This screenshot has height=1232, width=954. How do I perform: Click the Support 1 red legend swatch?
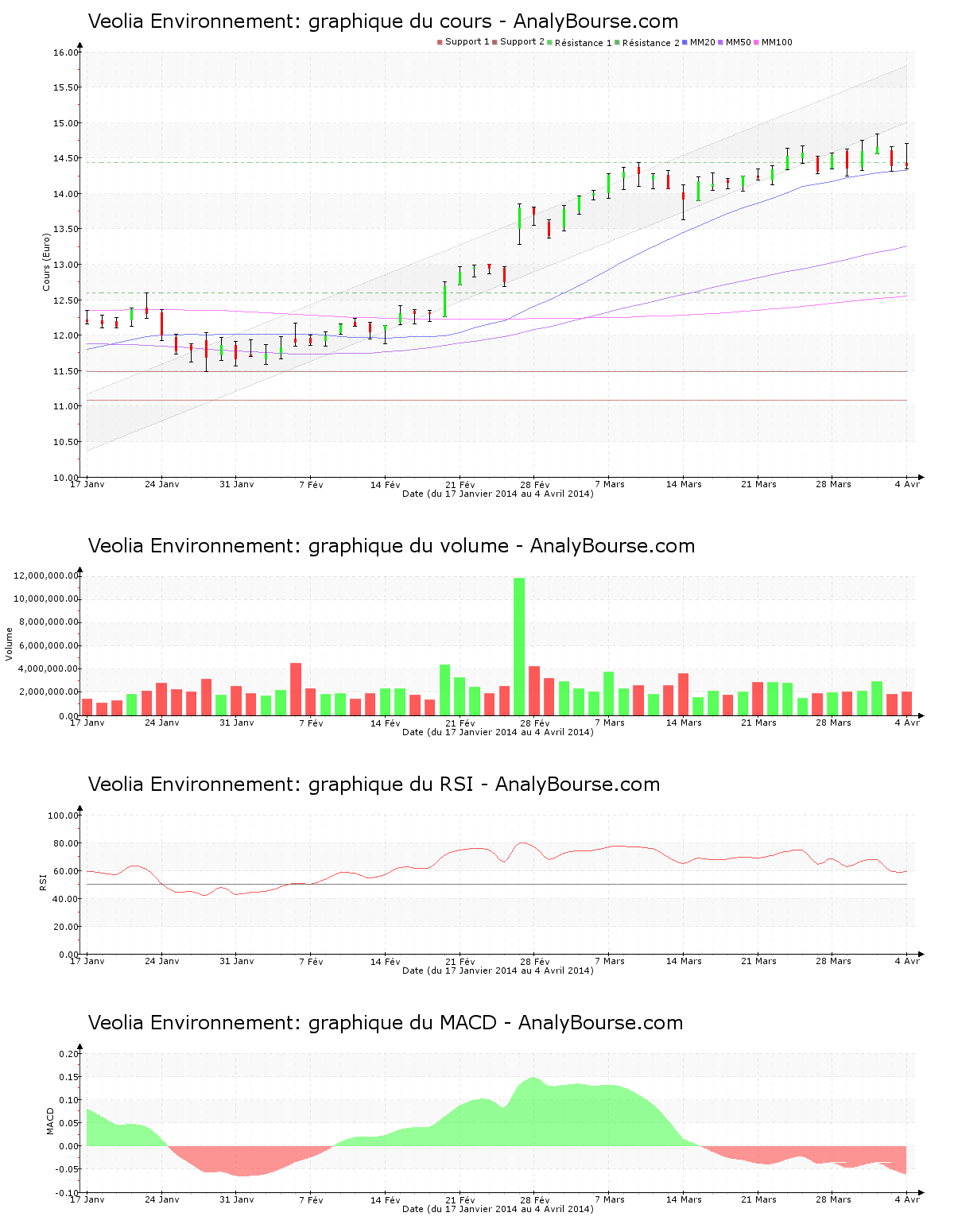[440, 42]
